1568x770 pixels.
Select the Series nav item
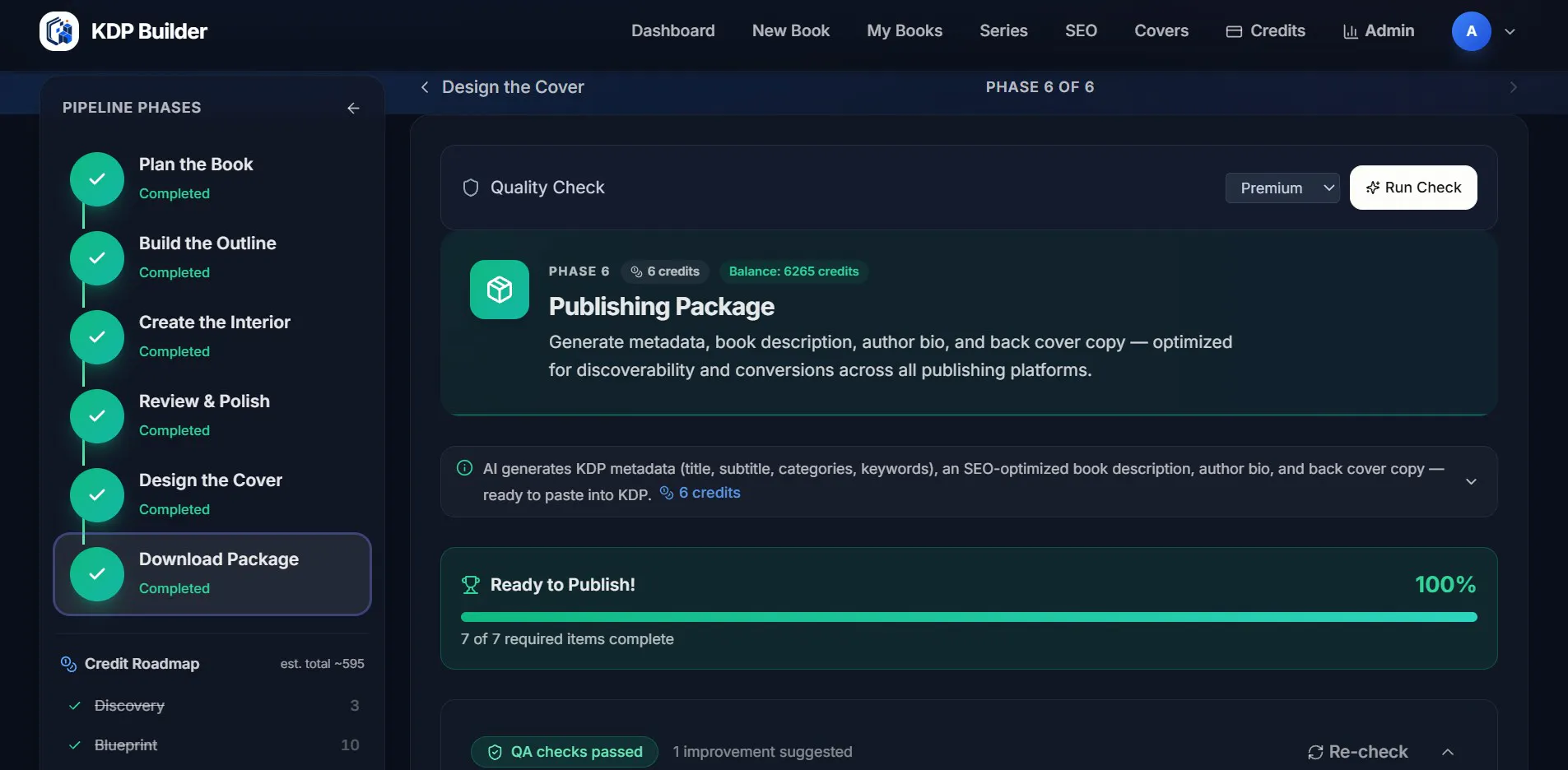click(x=1003, y=31)
